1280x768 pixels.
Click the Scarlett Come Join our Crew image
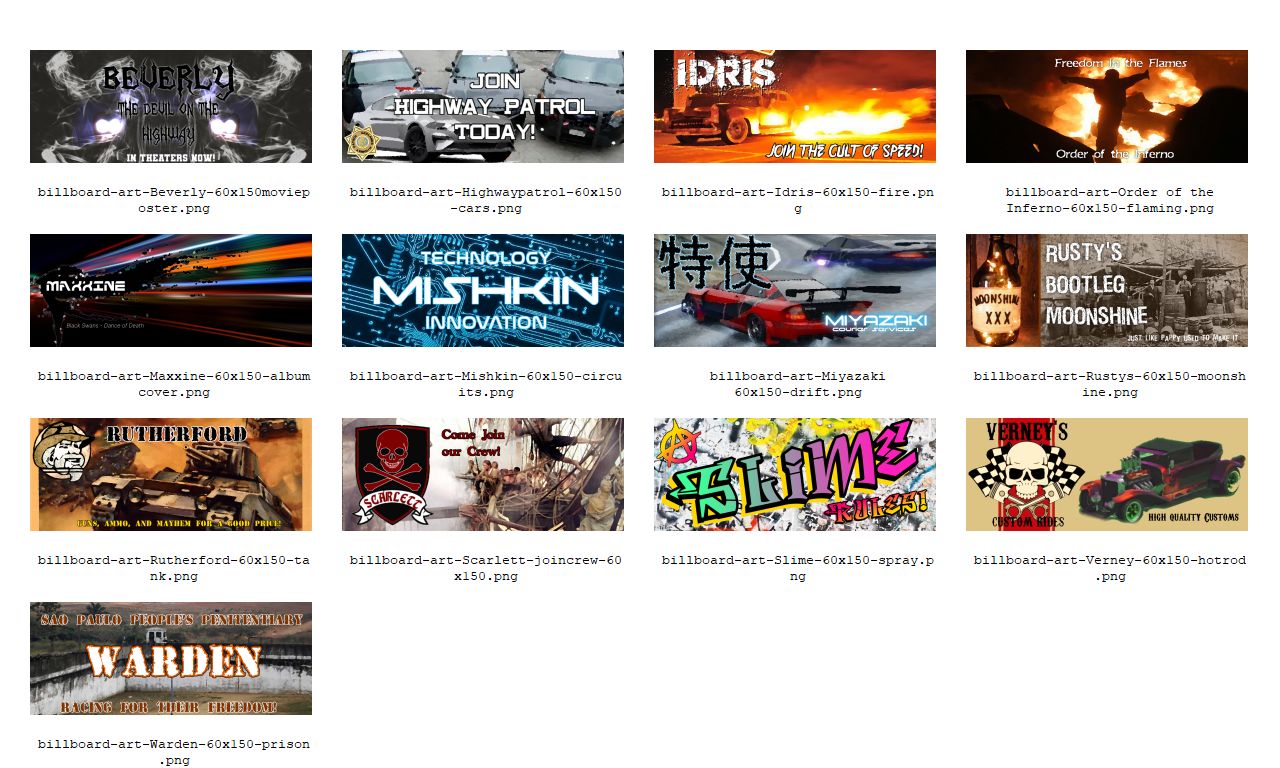(x=482, y=474)
